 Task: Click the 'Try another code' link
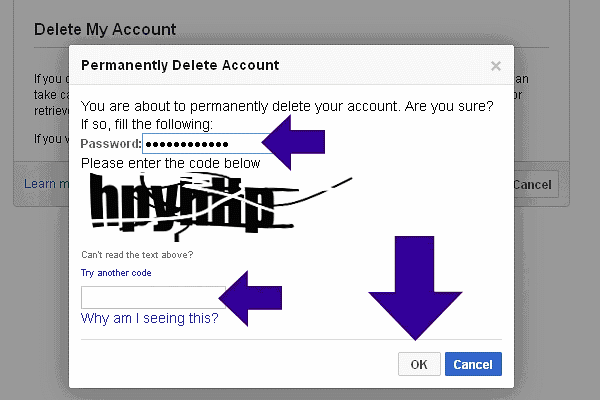click(116, 272)
